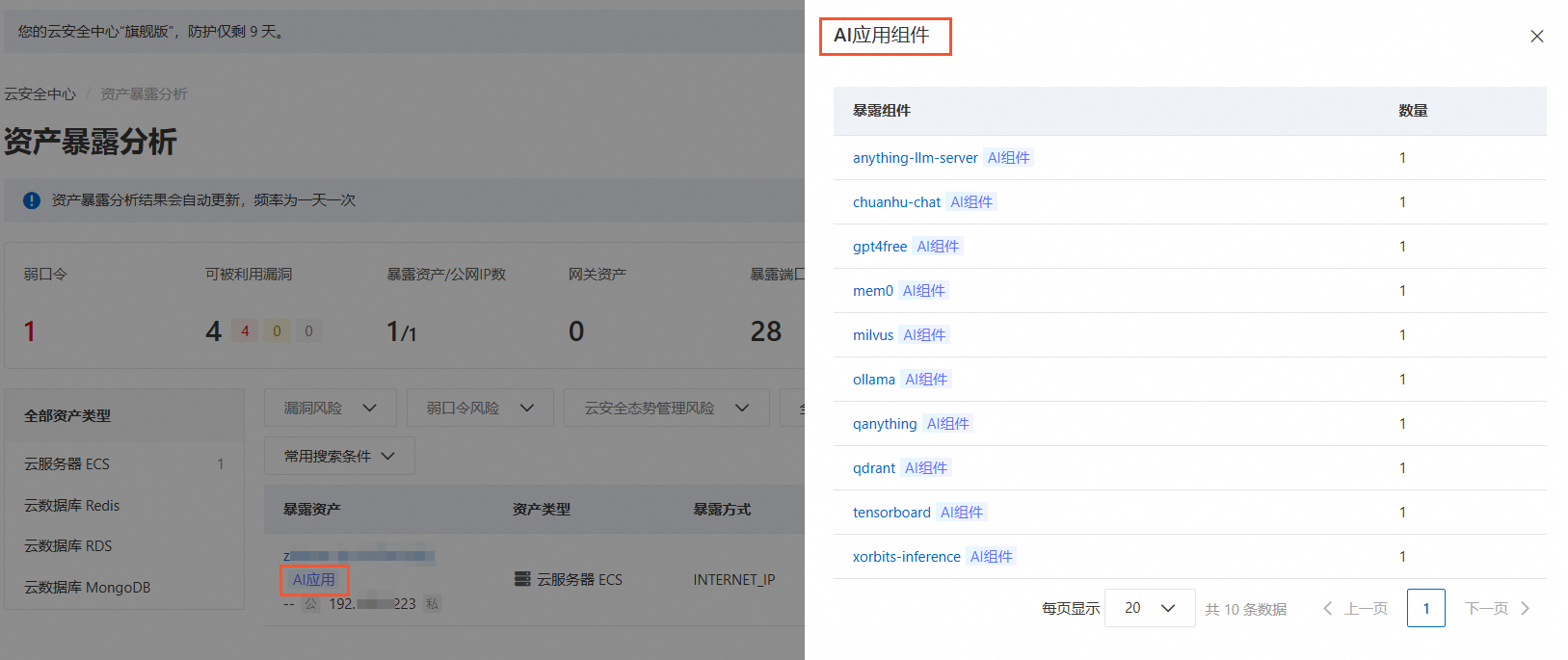The image size is (1568, 660).
Task: Open the qdrant component link
Action: (874, 468)
